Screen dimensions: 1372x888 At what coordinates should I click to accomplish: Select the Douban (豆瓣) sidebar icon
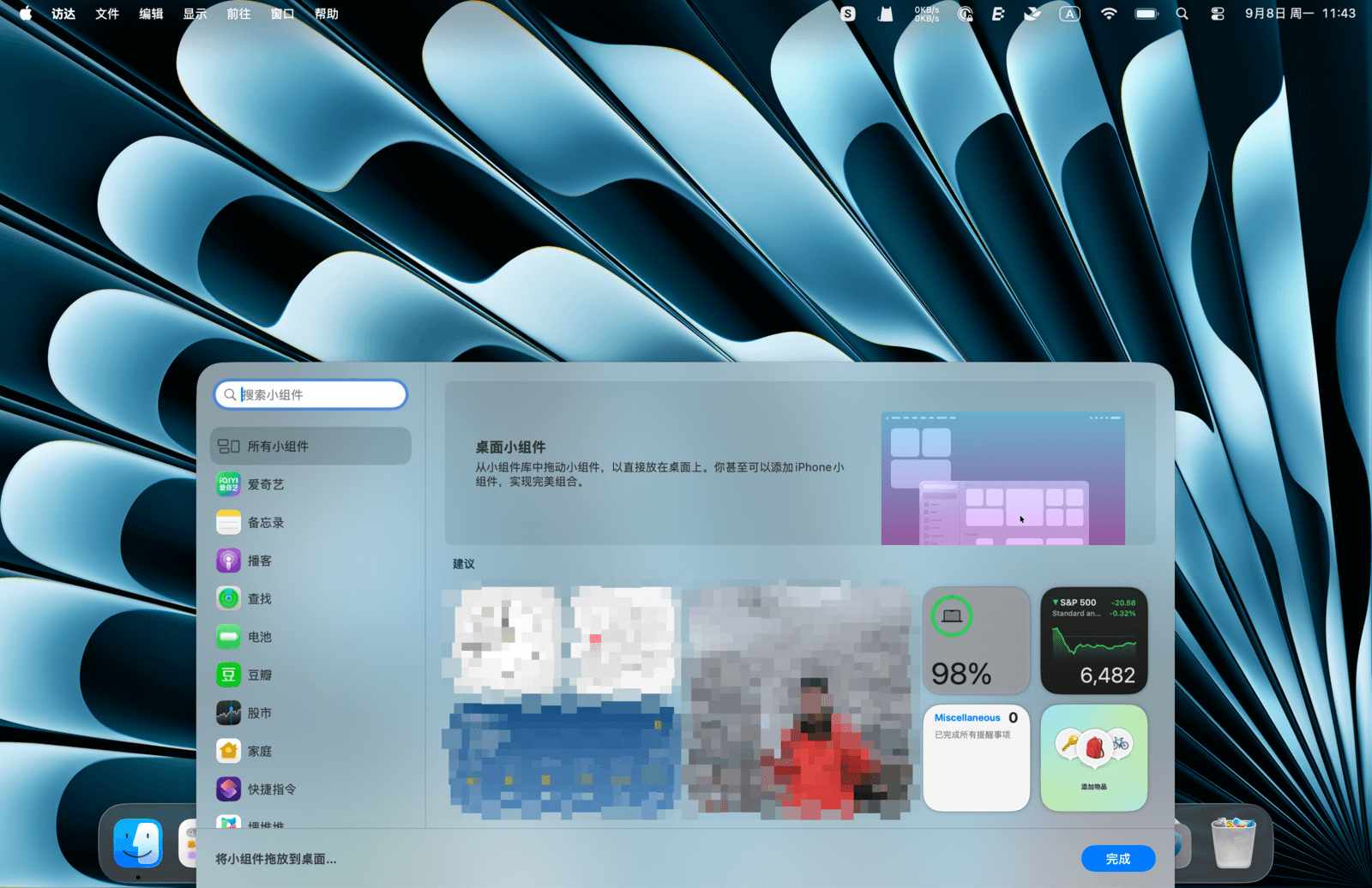click(228, 675)
